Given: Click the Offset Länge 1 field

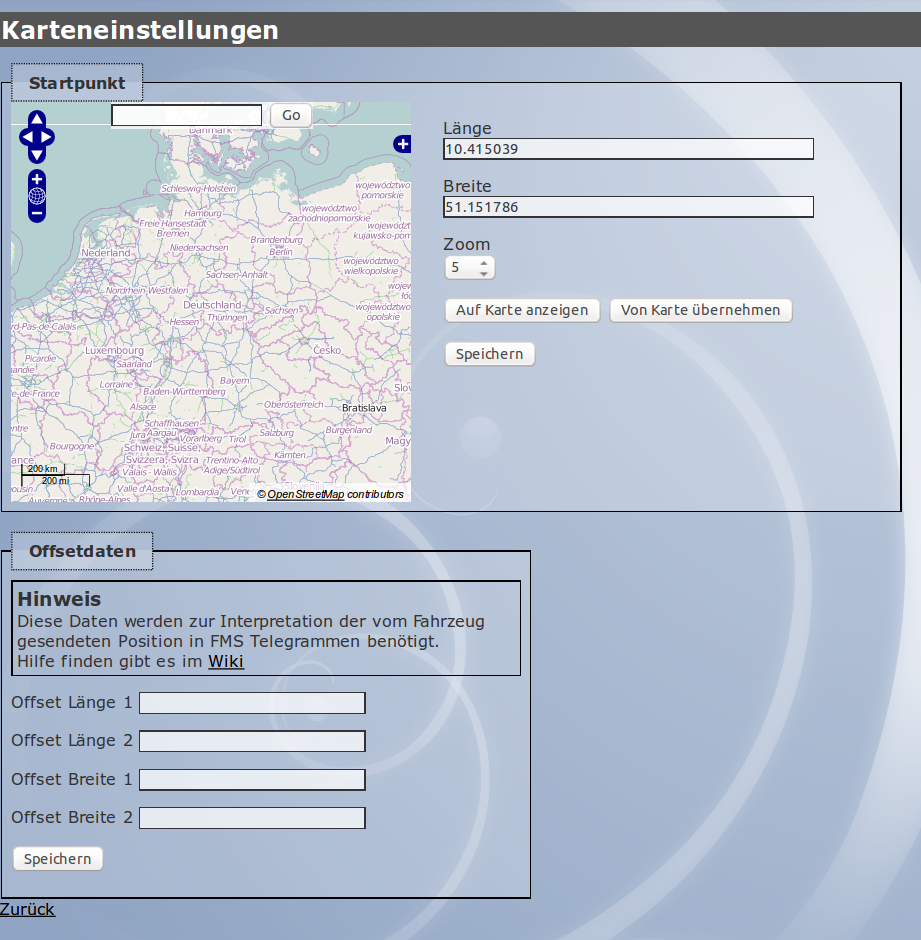Looking at the screenshot, I should tap(252, 703).
